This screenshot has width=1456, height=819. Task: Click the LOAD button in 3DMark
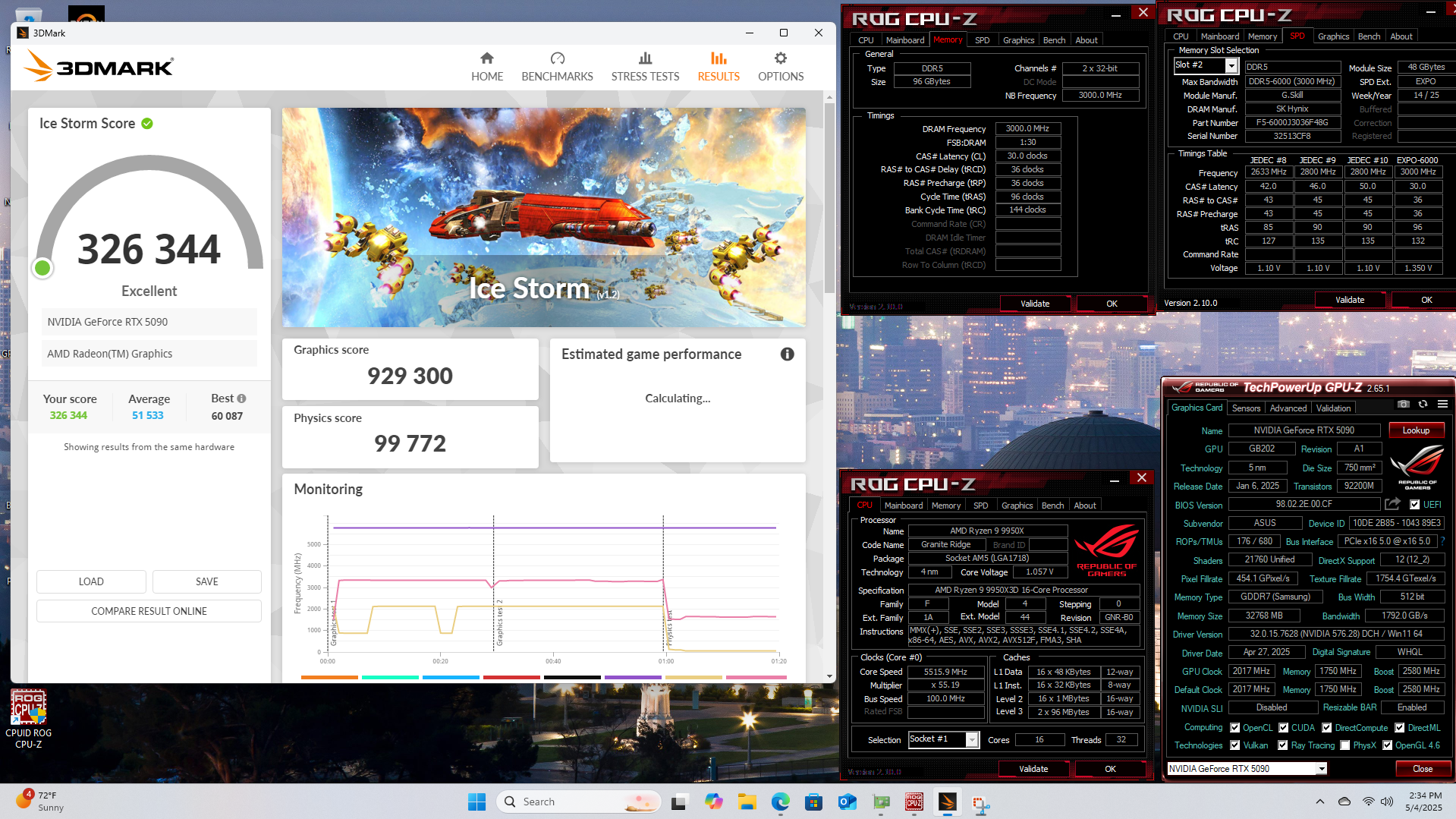tap(91, 581)
